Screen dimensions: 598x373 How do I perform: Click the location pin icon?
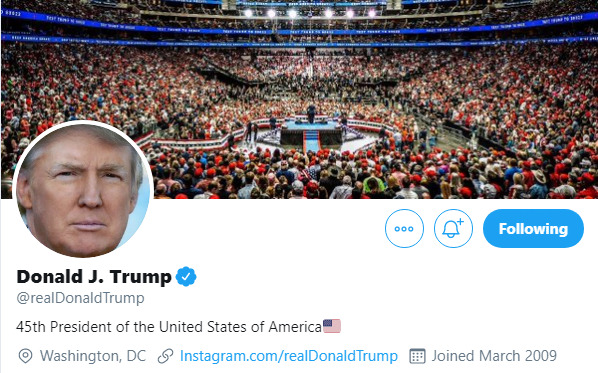pyautogui.click(x=25, y=356)
